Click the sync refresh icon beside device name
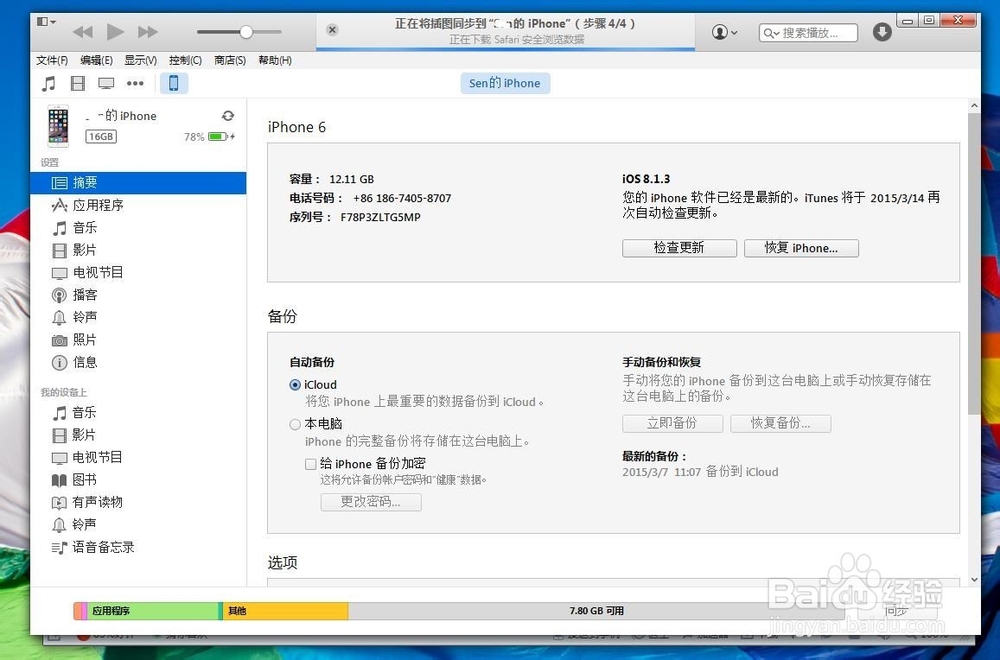Image resolution: width=1000 pixels, height=660 pixels. tap(227, 116)
